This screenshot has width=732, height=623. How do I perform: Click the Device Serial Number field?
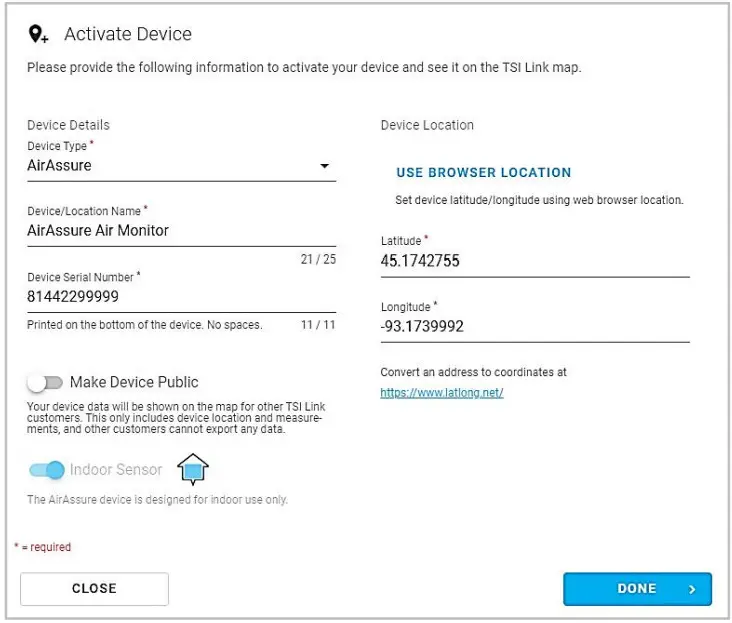tap(180, 297)
